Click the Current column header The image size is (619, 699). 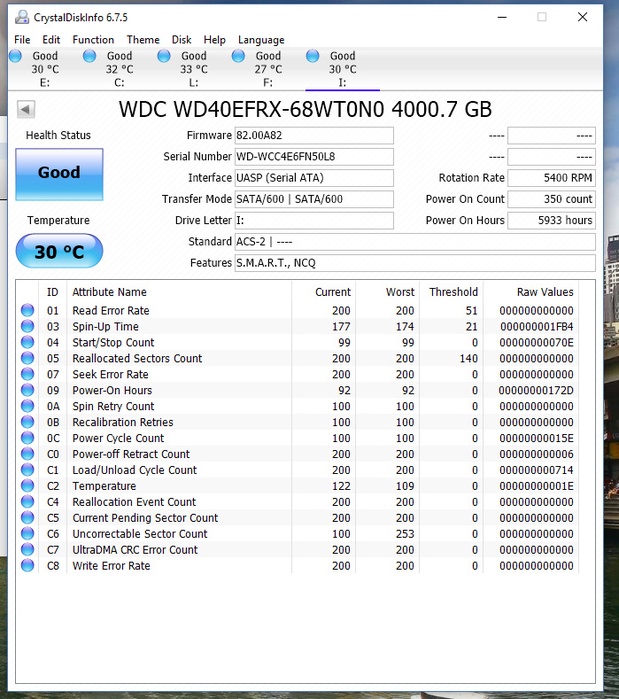click(333, 292)
